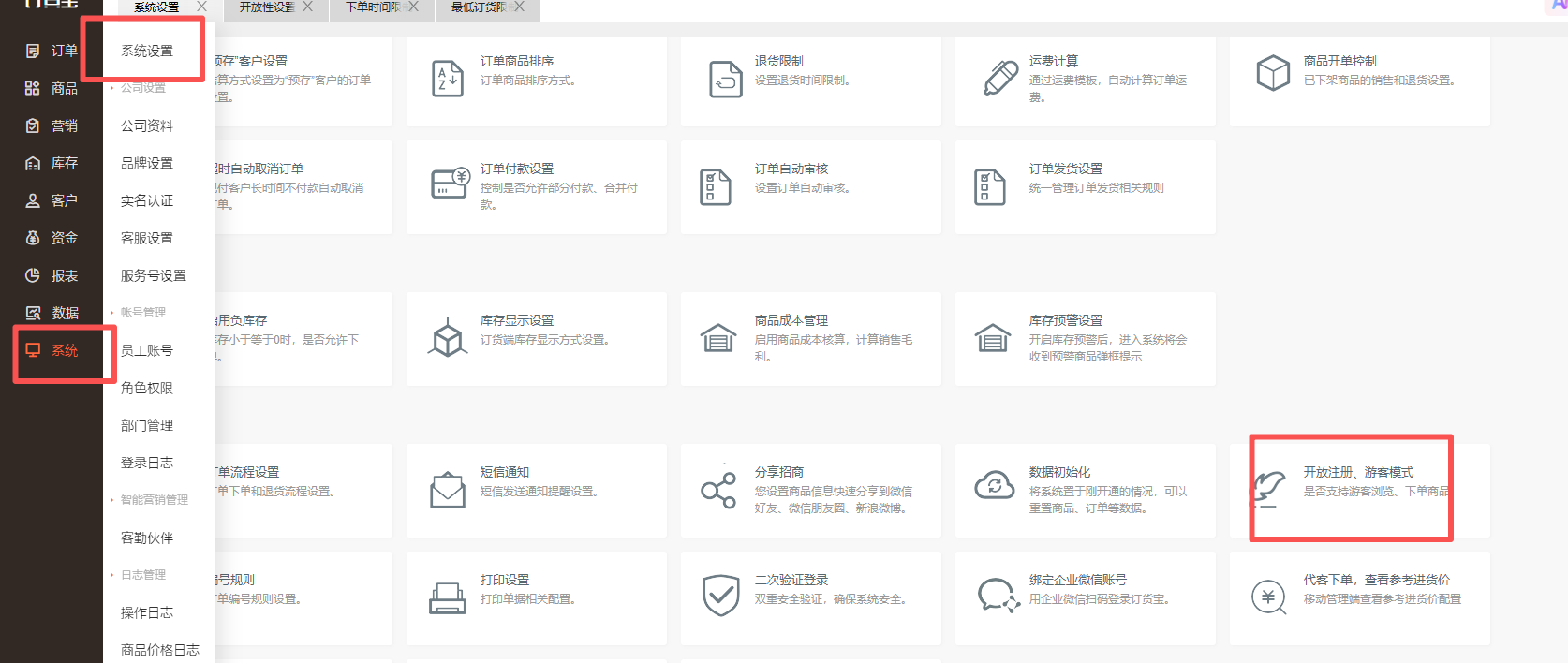Open the 商品 sidebar icon
1568x663 pixels.
tap(33, 88)
